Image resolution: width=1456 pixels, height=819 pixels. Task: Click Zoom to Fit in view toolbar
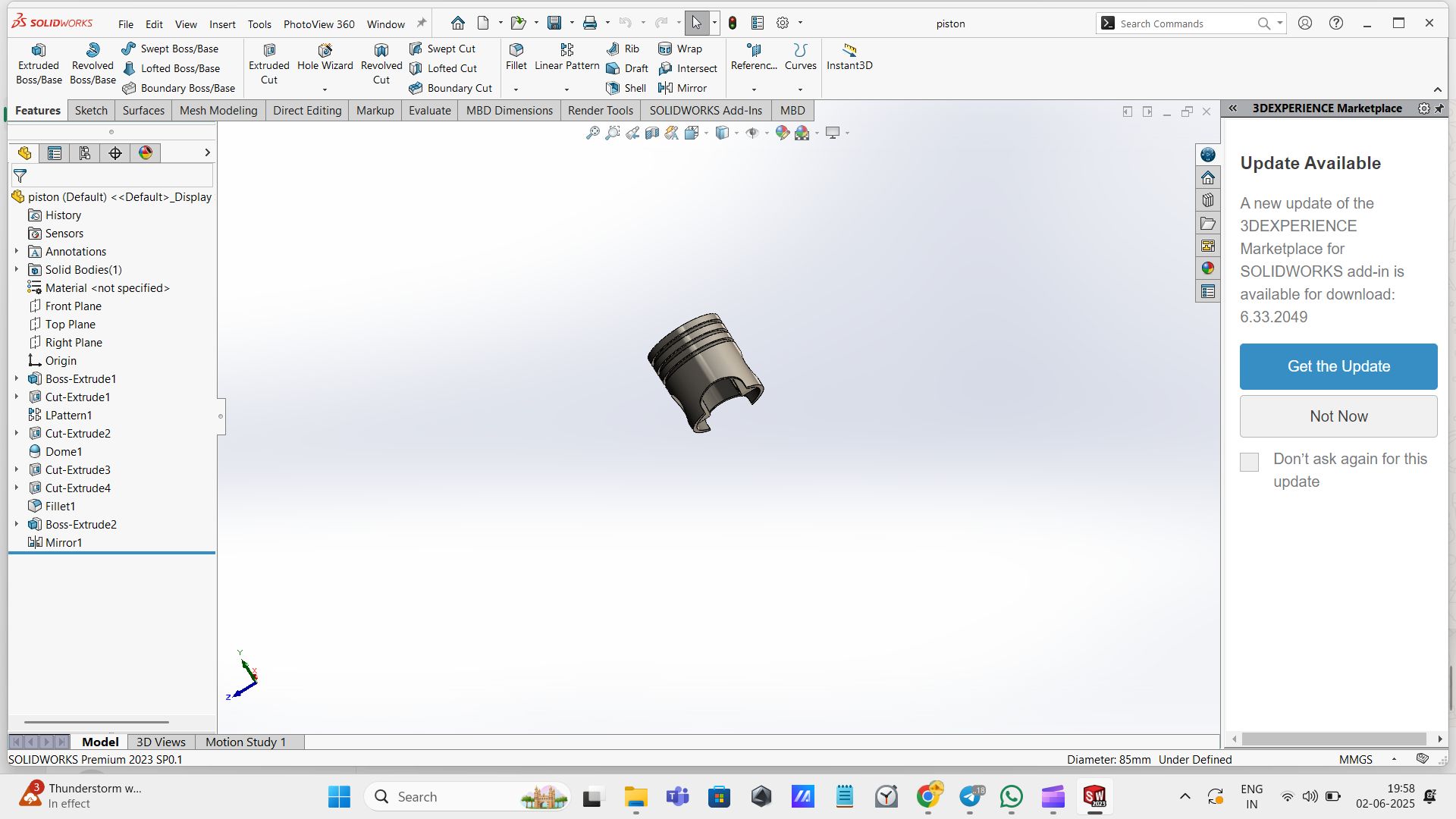(x=593, y=133)
